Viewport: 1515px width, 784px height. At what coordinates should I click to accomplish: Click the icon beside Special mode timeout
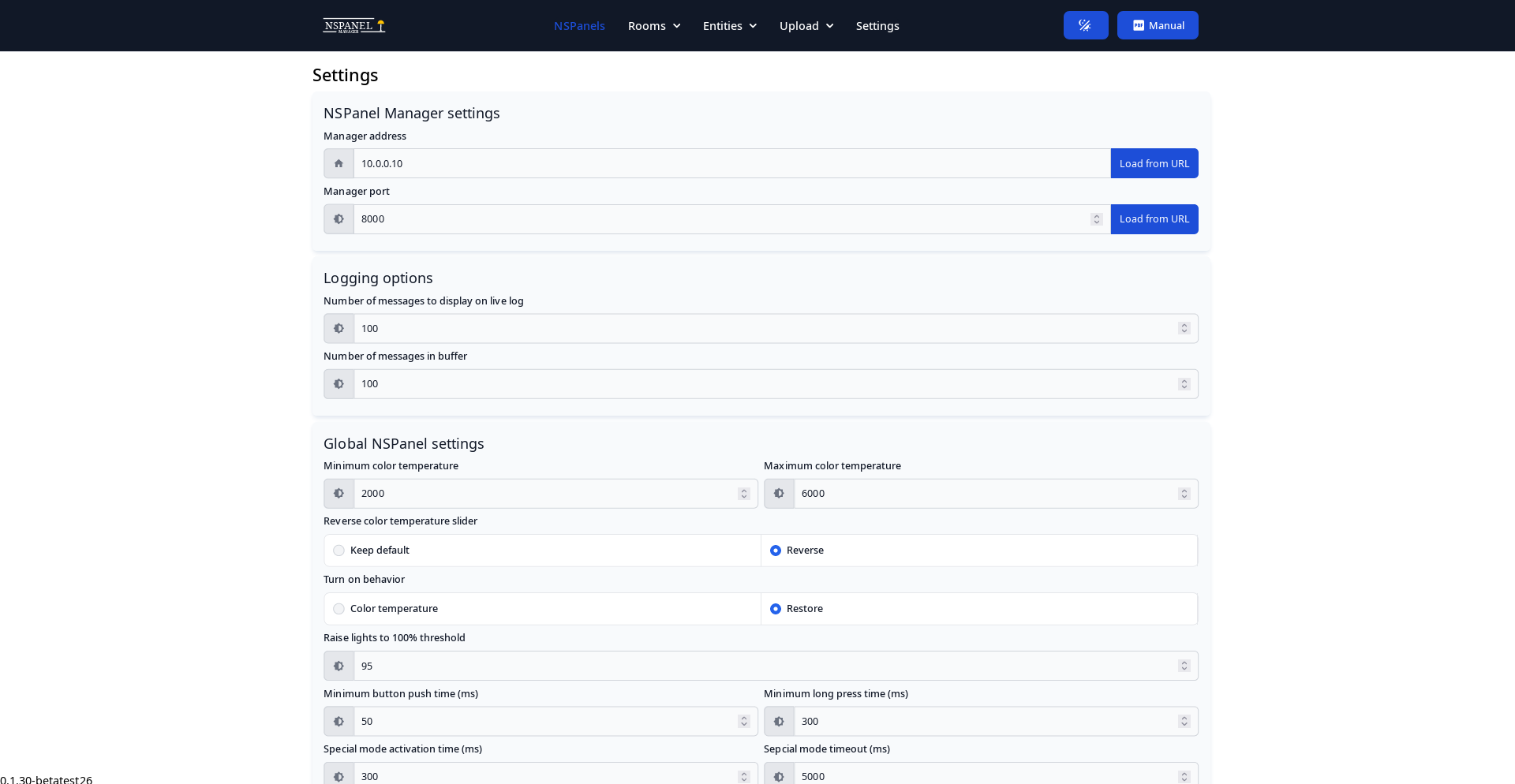pyautogui.click(x=779, y=774)
